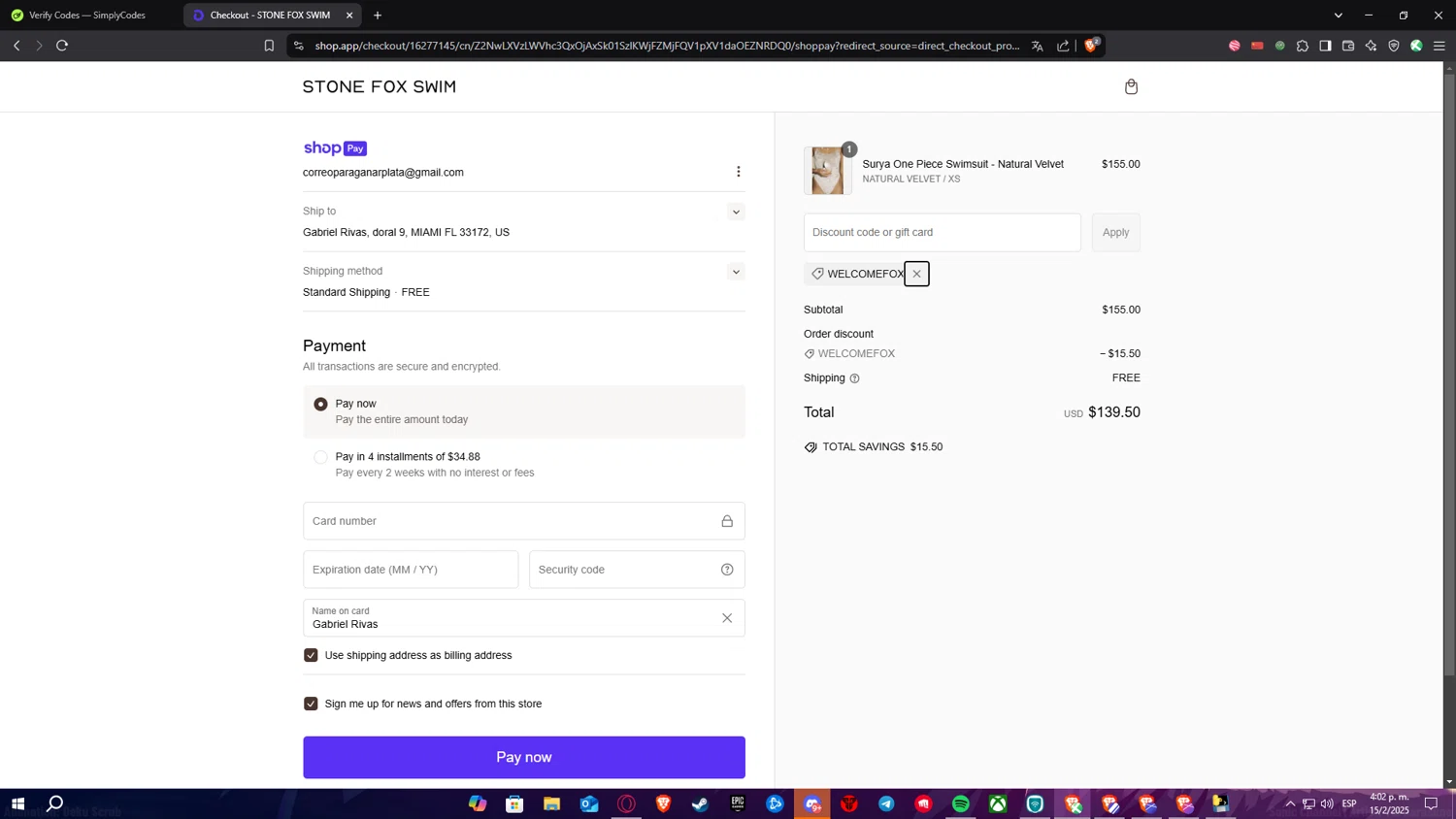Image resolution: width=1456 pixels, height=819 pixels.
Task: Click the STONE FOX SWIM store logo
Action: [380, 86]
